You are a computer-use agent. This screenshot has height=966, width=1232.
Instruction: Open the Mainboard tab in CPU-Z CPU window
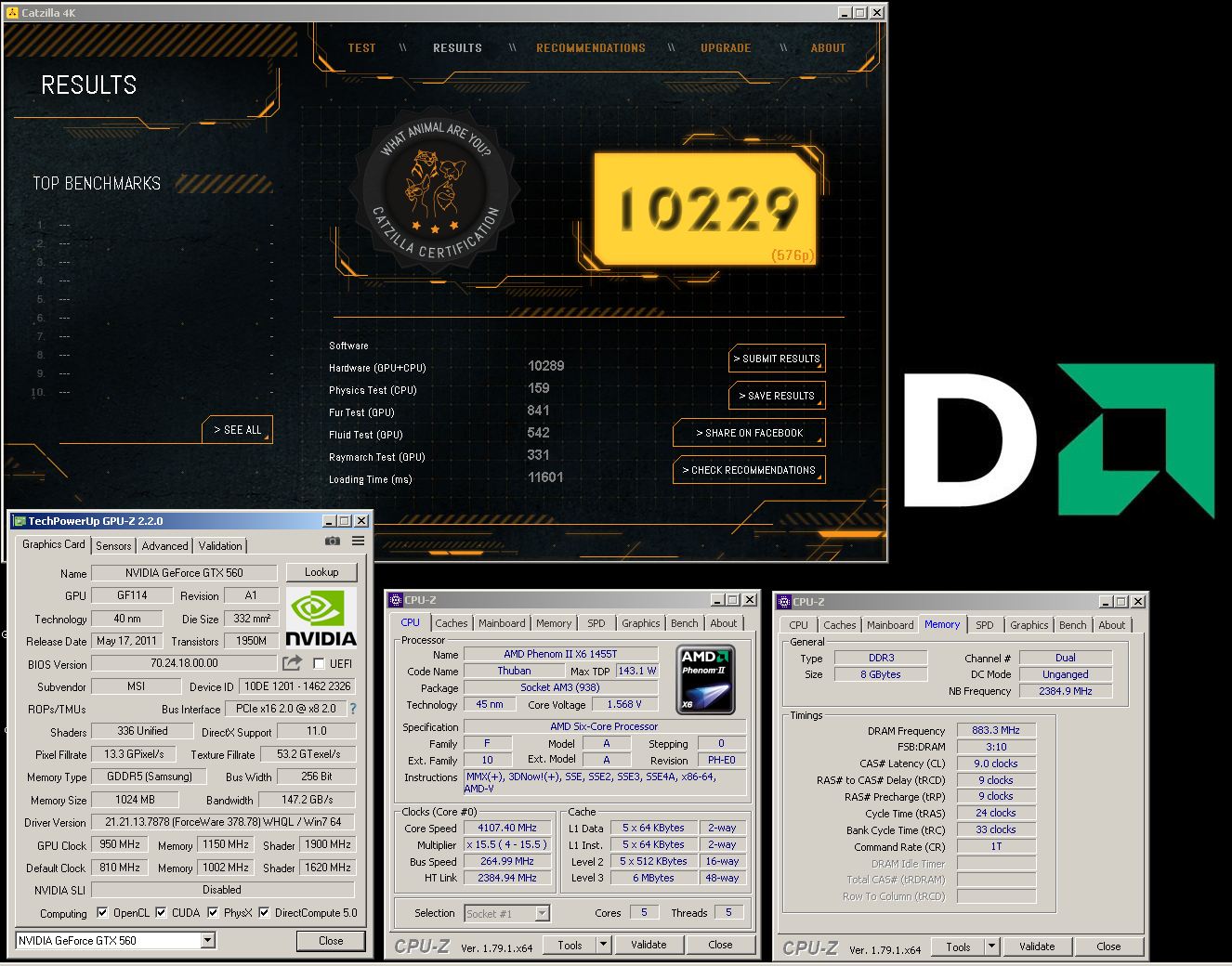click(502, 623)
